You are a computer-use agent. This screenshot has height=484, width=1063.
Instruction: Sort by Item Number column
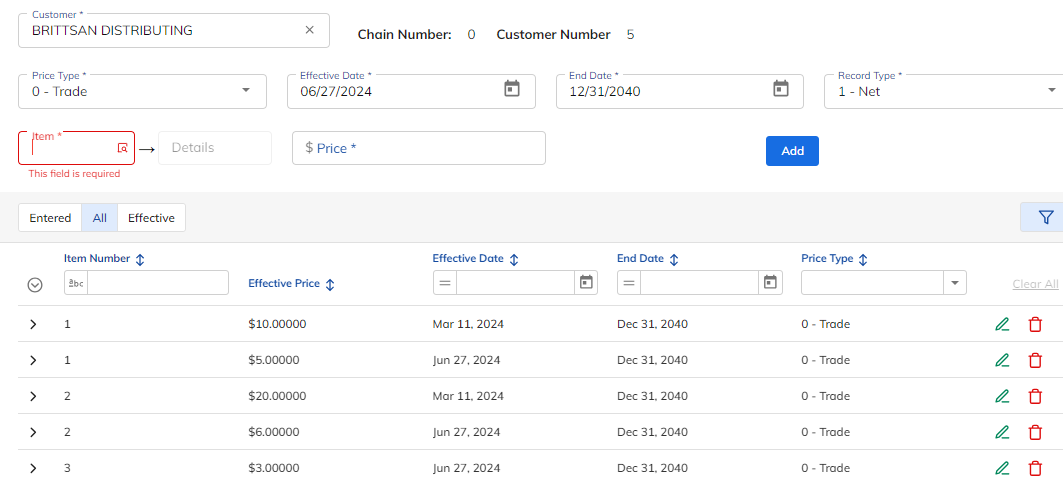pyautogui.click(x=140, y=259)
